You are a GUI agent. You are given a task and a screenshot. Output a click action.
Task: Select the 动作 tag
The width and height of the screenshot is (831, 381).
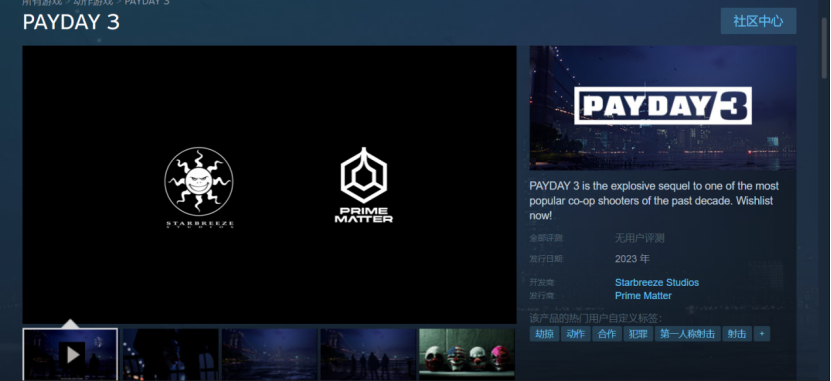(576, 334)
